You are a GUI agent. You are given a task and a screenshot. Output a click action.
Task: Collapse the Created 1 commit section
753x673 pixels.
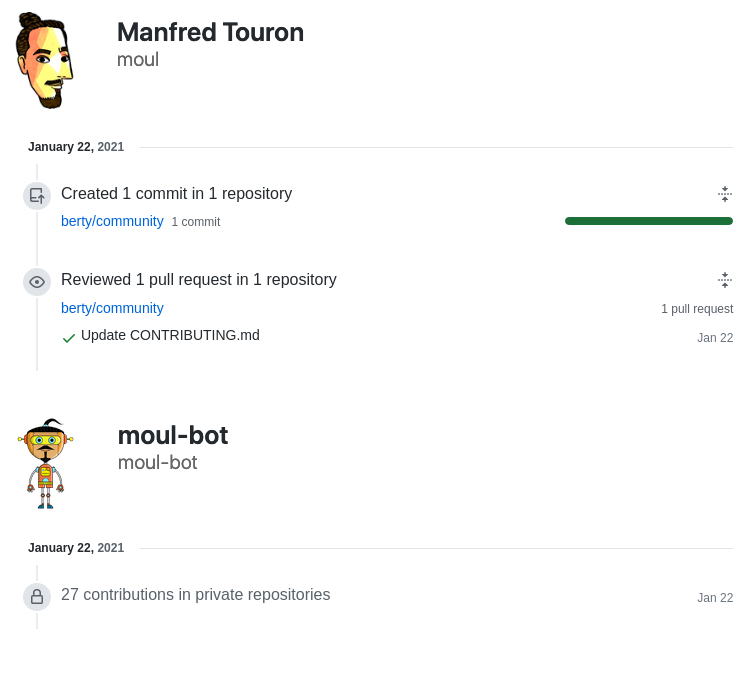pos(725,194)
